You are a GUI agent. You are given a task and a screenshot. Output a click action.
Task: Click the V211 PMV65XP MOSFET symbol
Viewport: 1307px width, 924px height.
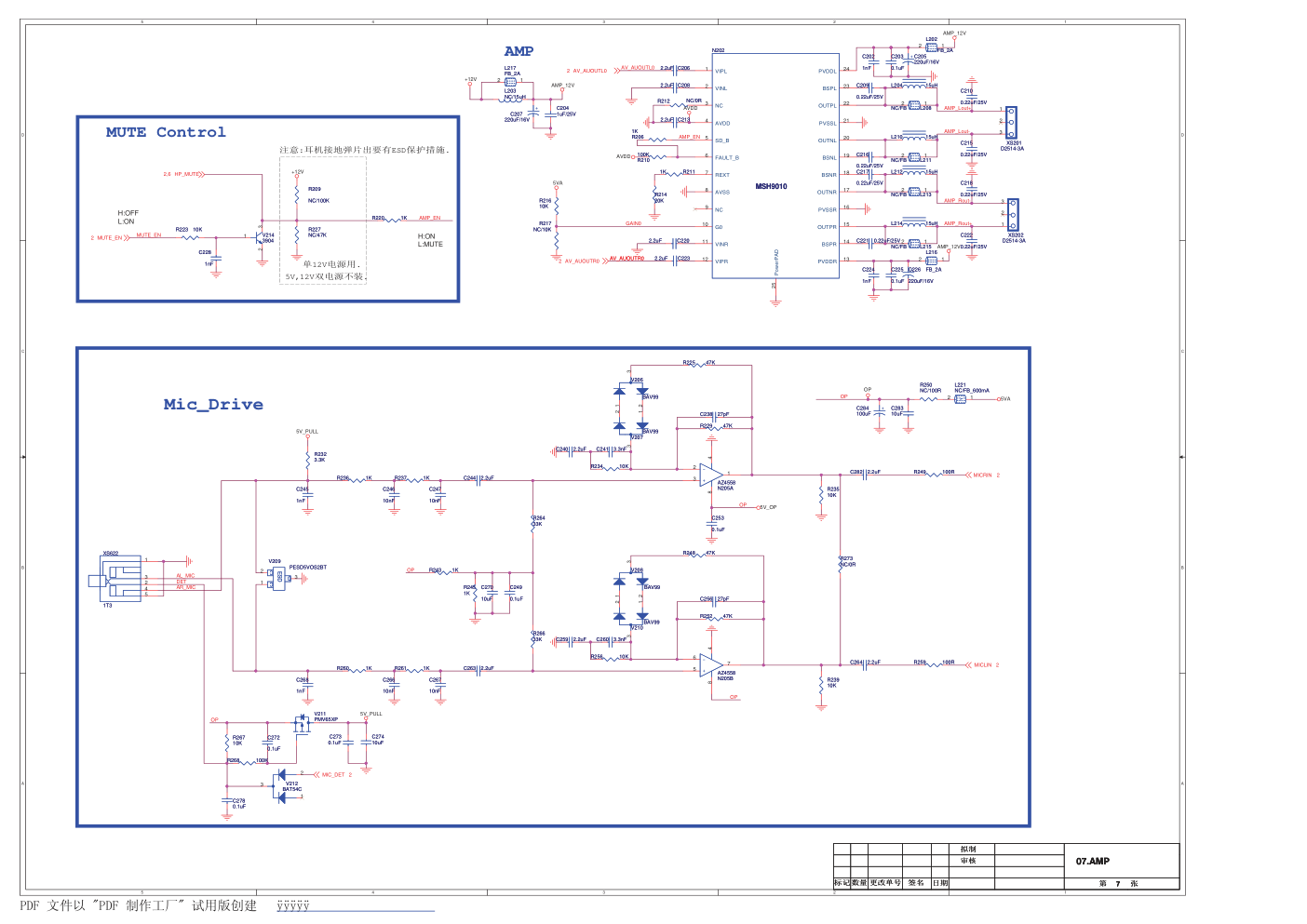point(301,723)
